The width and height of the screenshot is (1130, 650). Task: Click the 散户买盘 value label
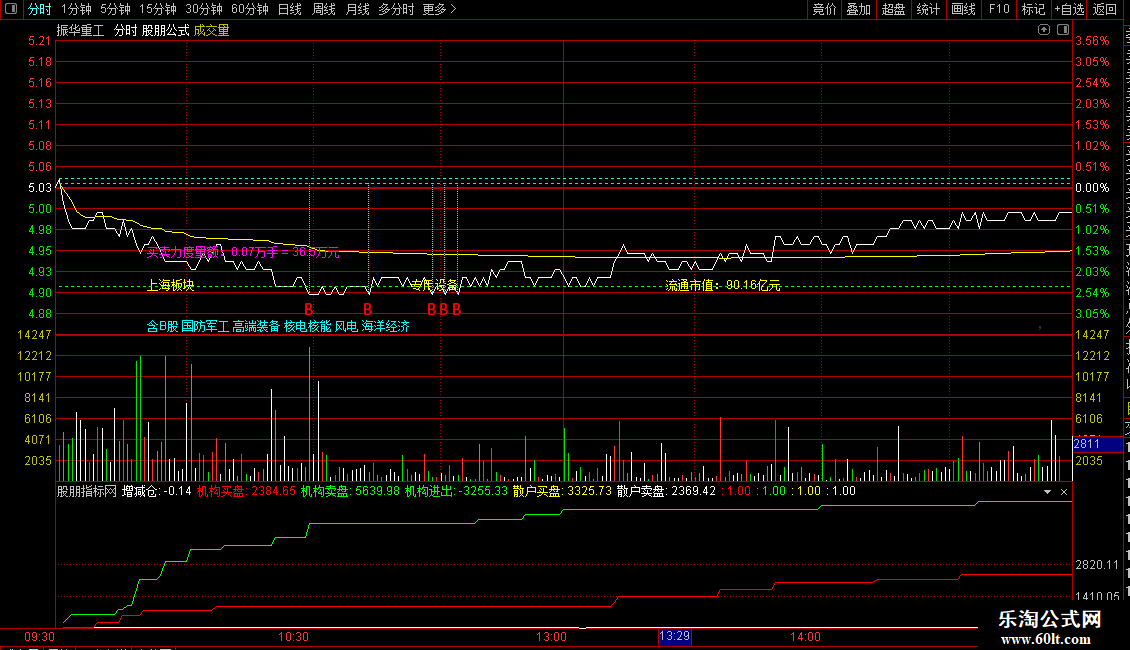562,491
